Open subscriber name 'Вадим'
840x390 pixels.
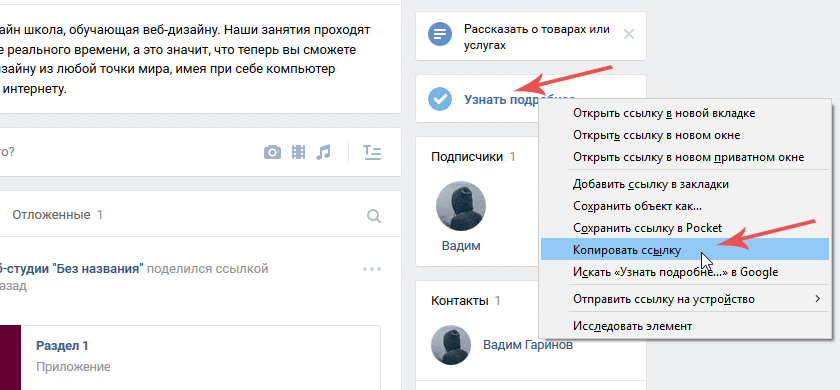(x=461, y=246)
